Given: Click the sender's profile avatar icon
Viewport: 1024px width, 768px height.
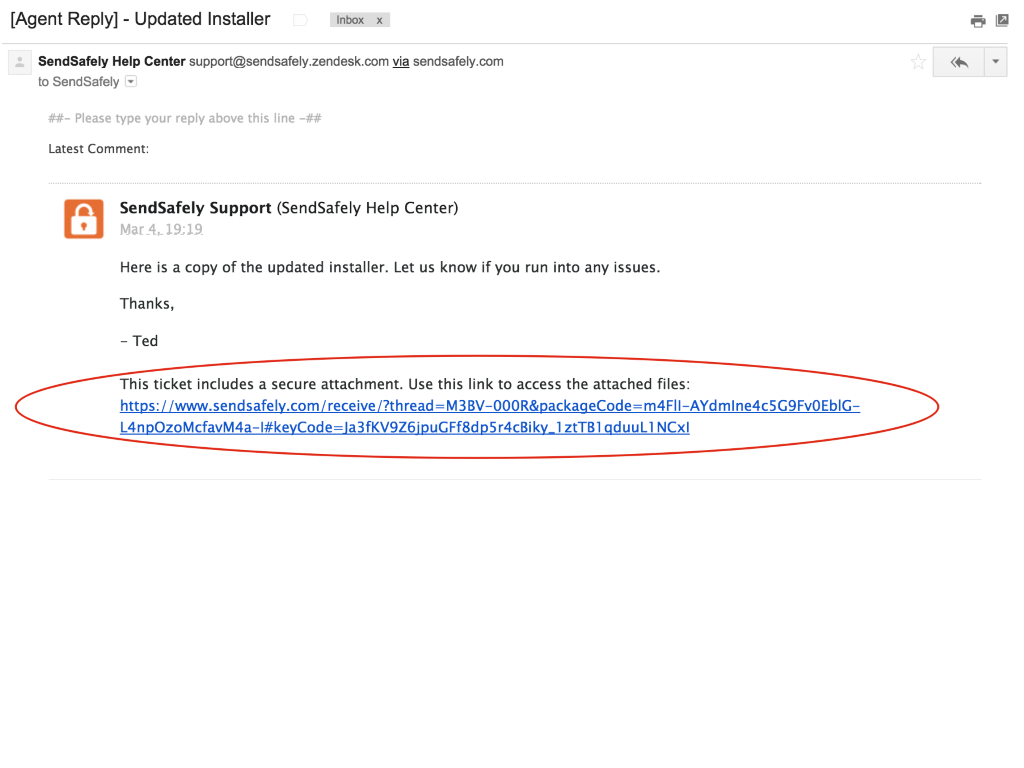Looking at the screenshot, I should tap(20, 62).
